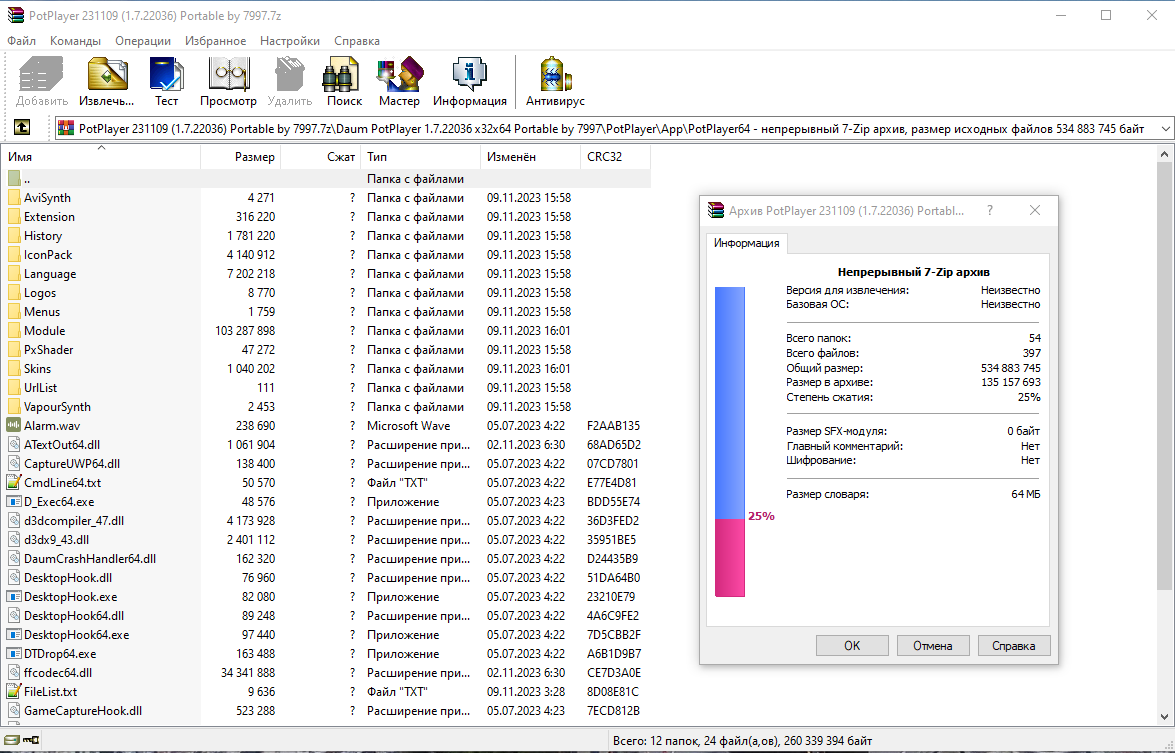Click CRC32 value F2AAB135
1175x753 pixels.
(613, 426)
